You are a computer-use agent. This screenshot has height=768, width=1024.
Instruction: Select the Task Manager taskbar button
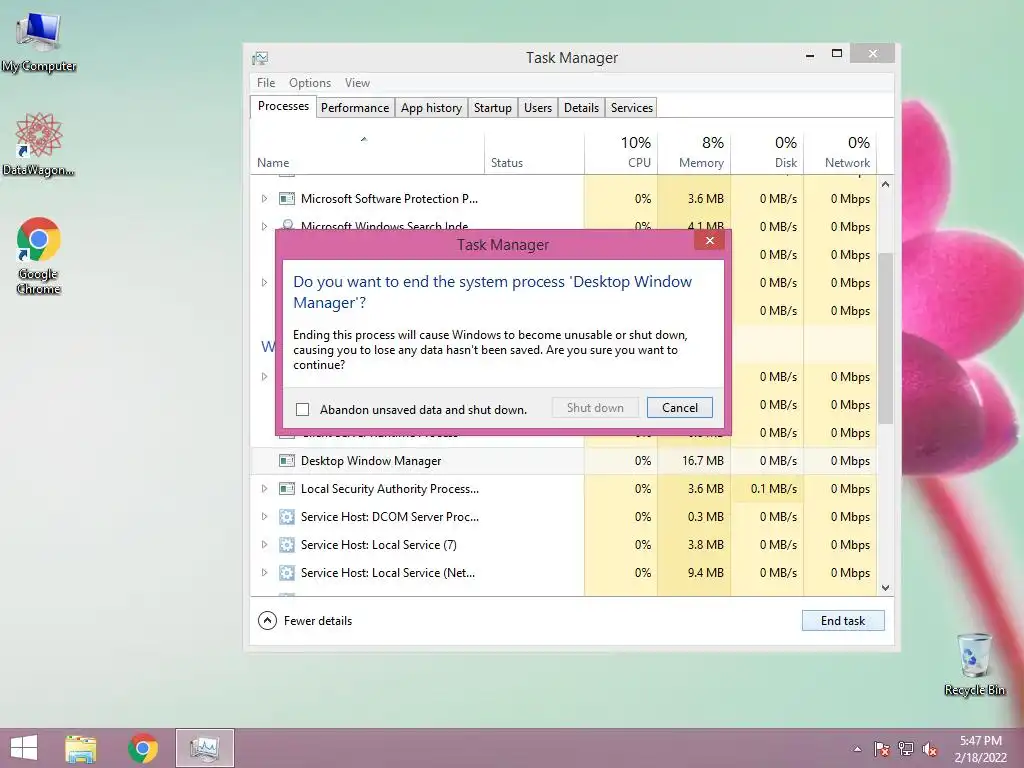pos(204,748)
